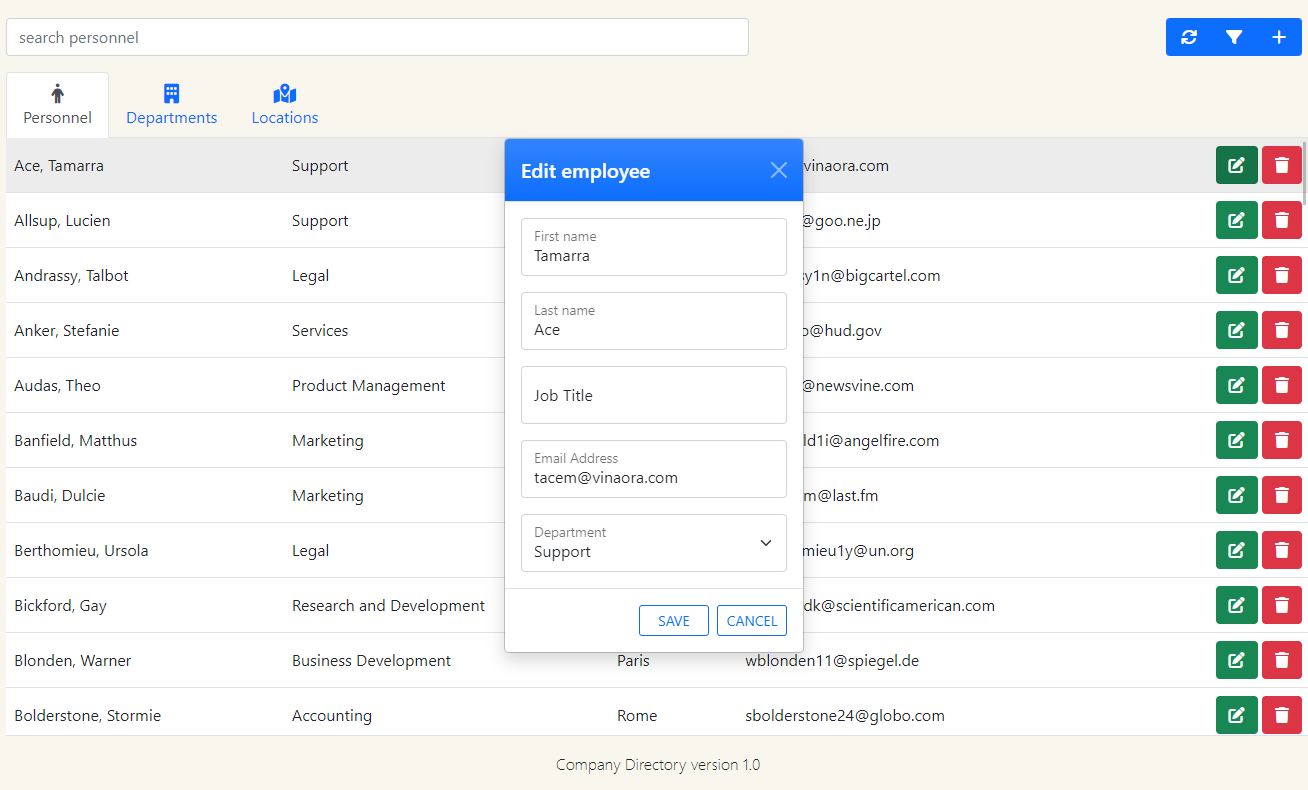Select the Personnel tab
Screen dimensions: 1308x790
tap(58, 105)
